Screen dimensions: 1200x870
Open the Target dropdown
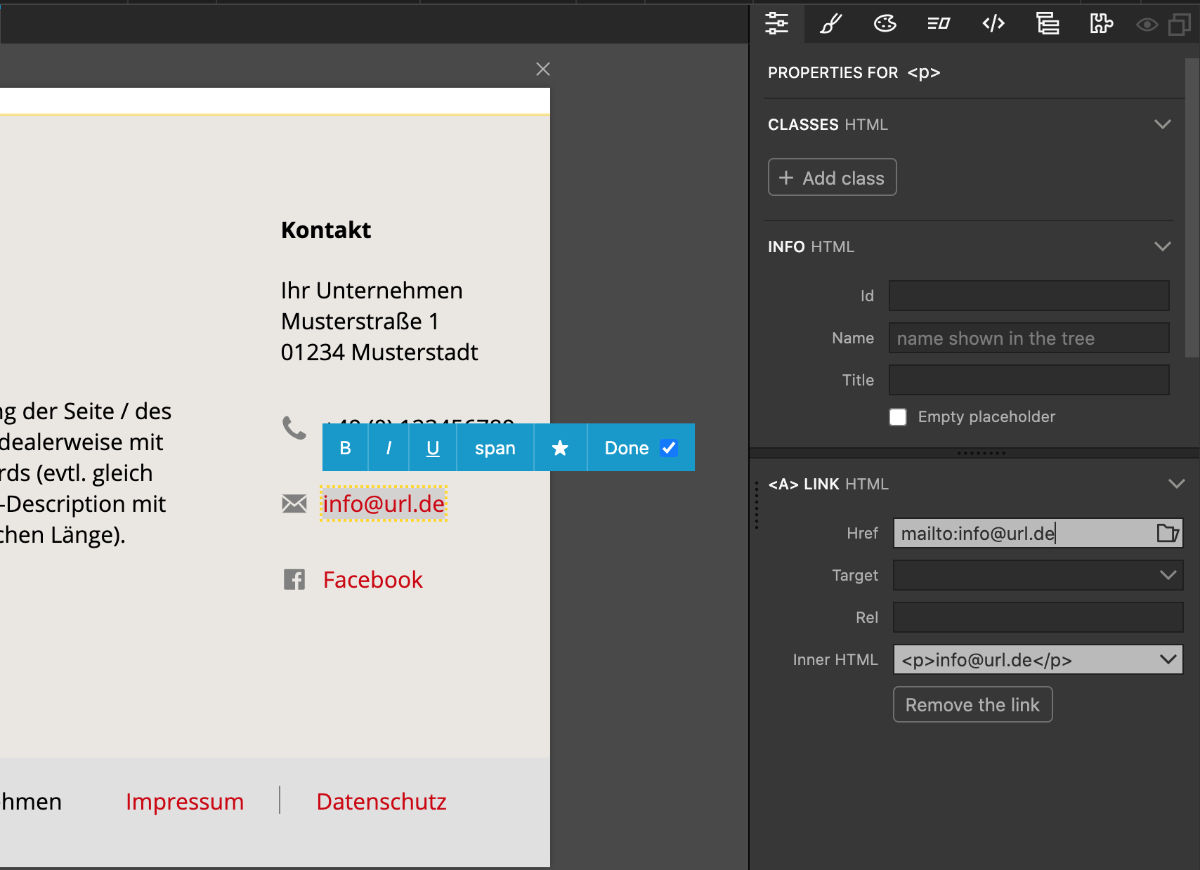(1037, 575)
